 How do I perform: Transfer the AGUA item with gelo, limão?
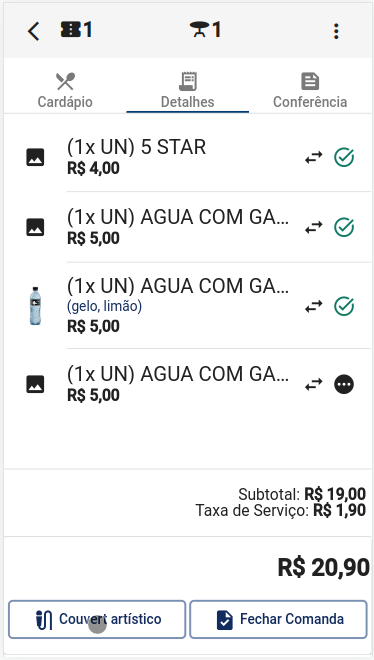pyautogui.click(x=314, y=306)
